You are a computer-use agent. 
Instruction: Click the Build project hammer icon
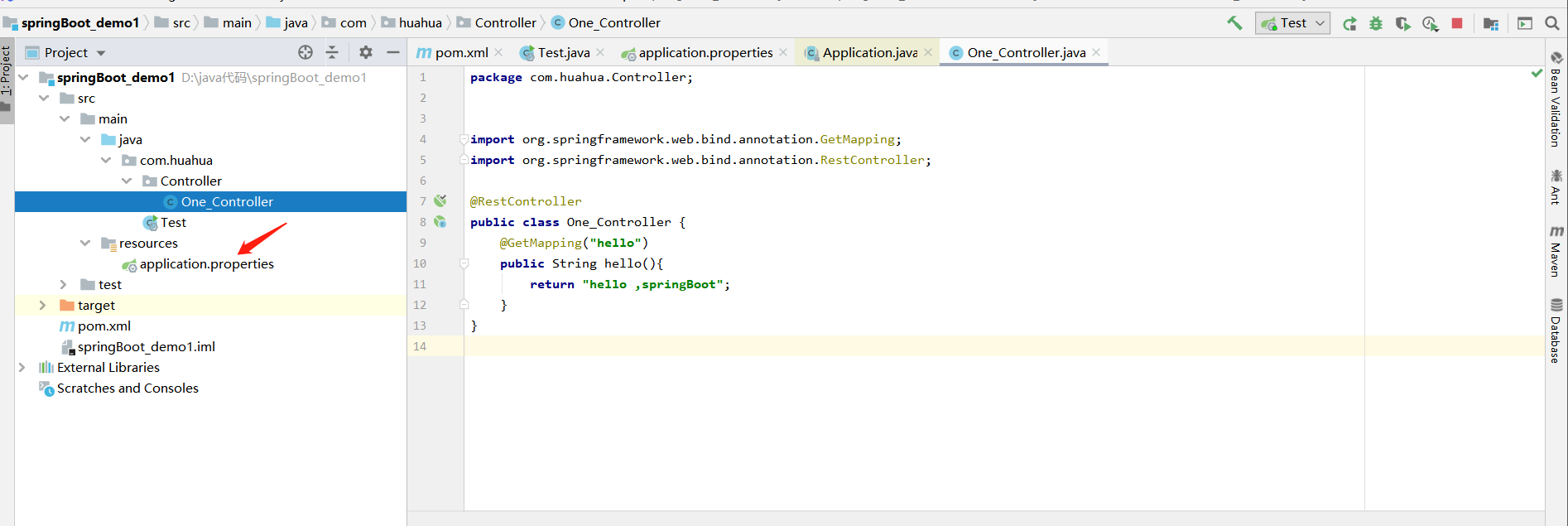click(1234, 23)
